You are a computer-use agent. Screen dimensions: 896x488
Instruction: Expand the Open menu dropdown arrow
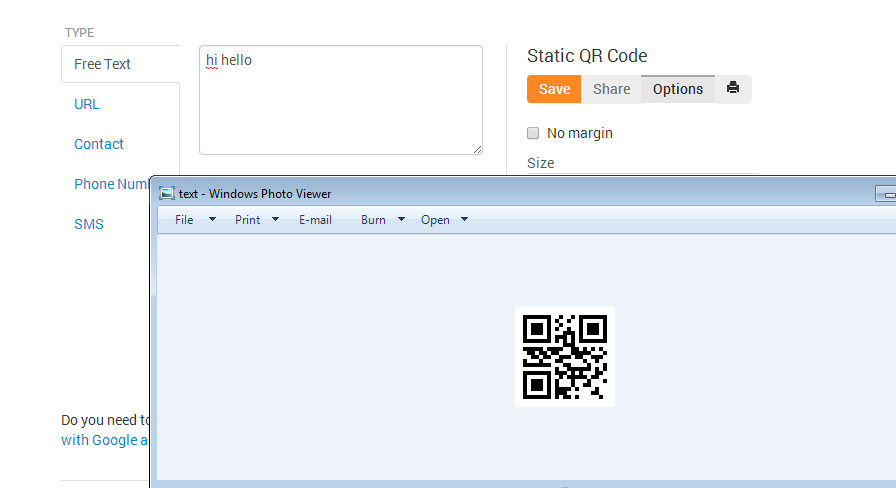click(x=464, y=219)
